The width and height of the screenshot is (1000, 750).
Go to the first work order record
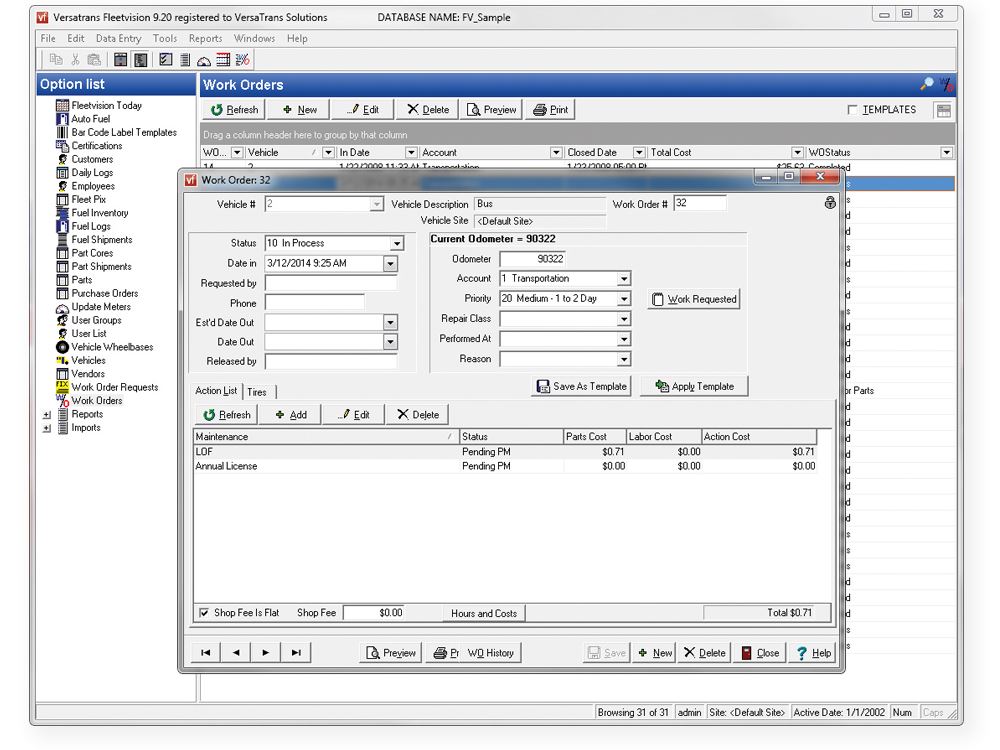click(x=205, y=652)
